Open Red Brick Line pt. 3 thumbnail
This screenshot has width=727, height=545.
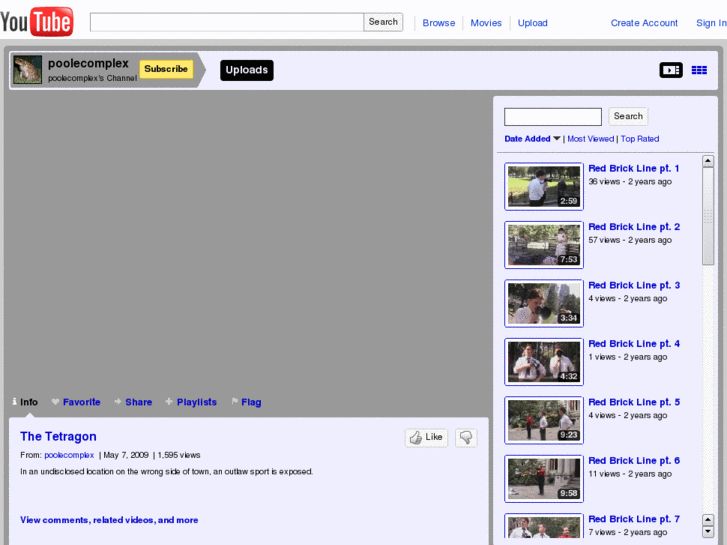point(544,303)
